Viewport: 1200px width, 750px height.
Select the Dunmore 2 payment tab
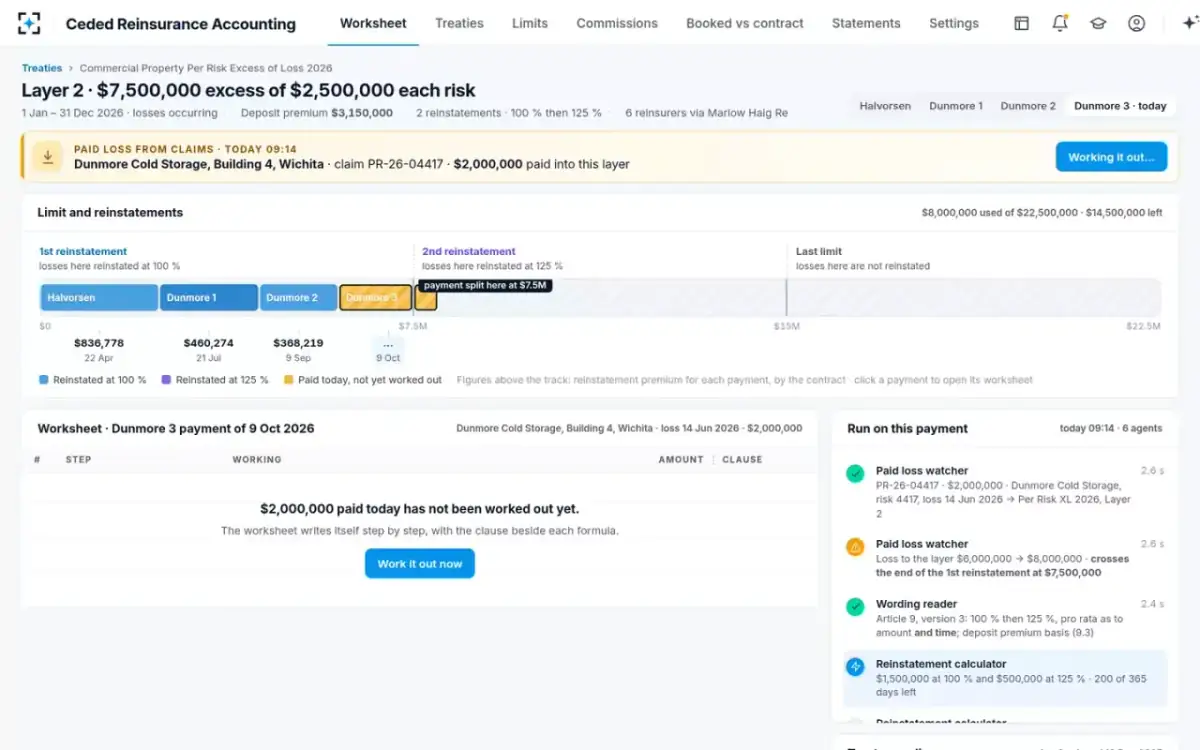[x=1028, y=106]
